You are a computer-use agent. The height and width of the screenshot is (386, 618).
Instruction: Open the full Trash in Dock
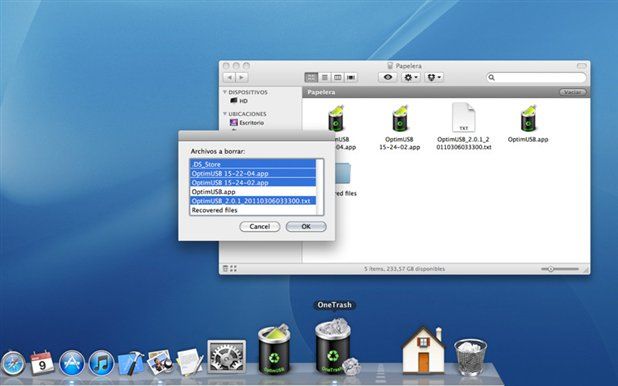(x=470, y=358)
